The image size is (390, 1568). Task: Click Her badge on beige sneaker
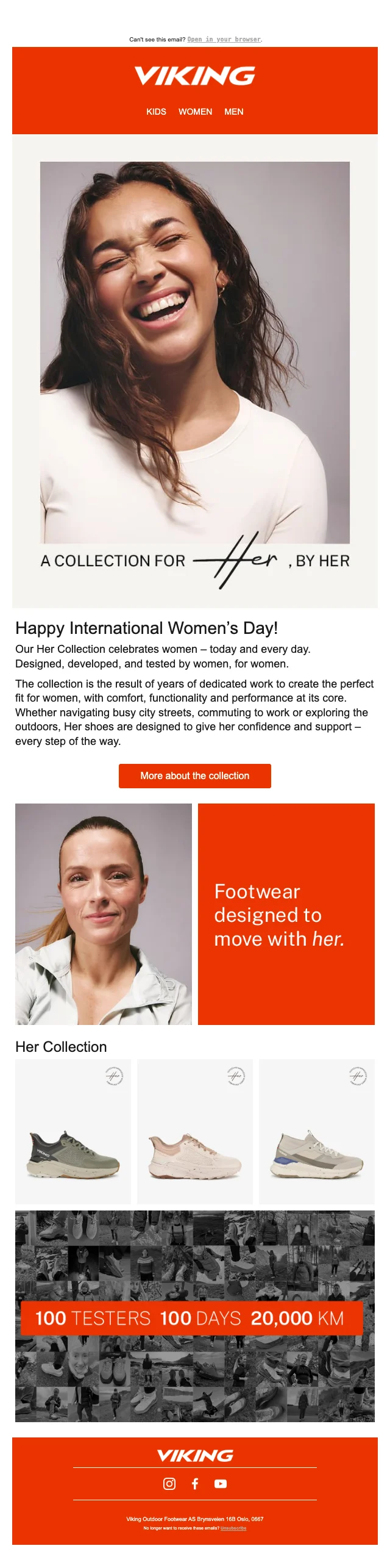358,1076
